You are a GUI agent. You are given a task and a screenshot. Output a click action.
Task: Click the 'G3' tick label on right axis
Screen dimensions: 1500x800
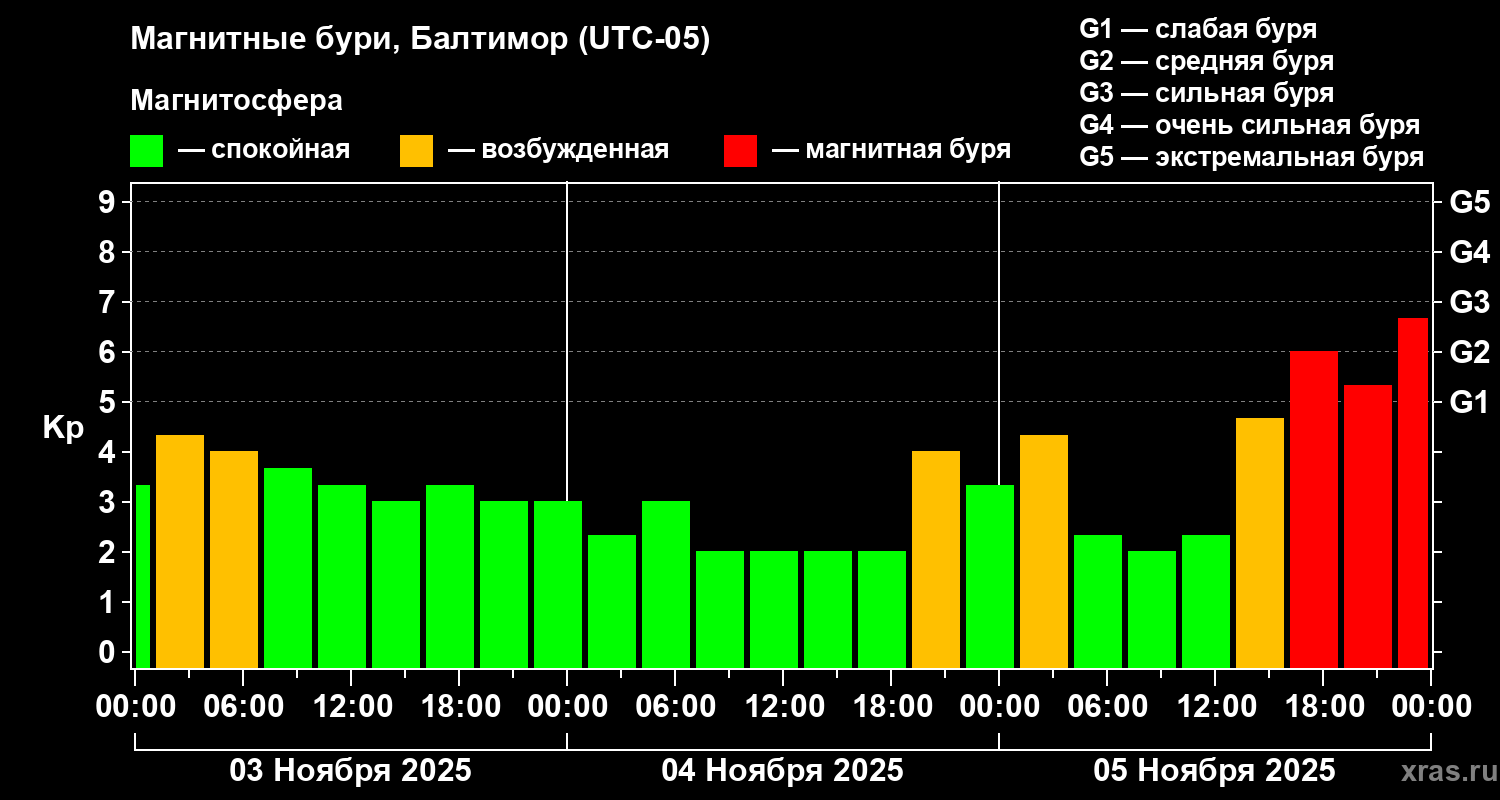[1470, 302]
